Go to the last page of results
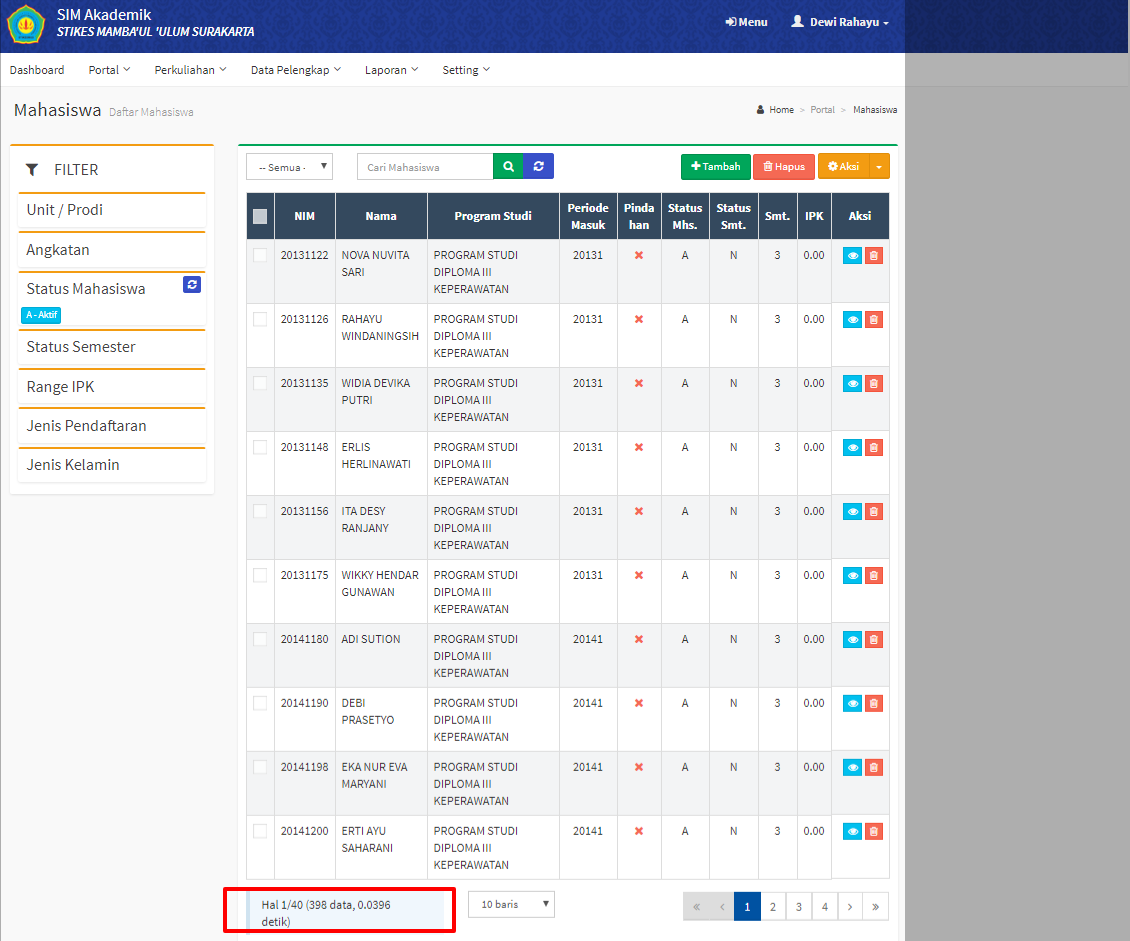The height and width of the screenshot is (941, 1130). 875,907
